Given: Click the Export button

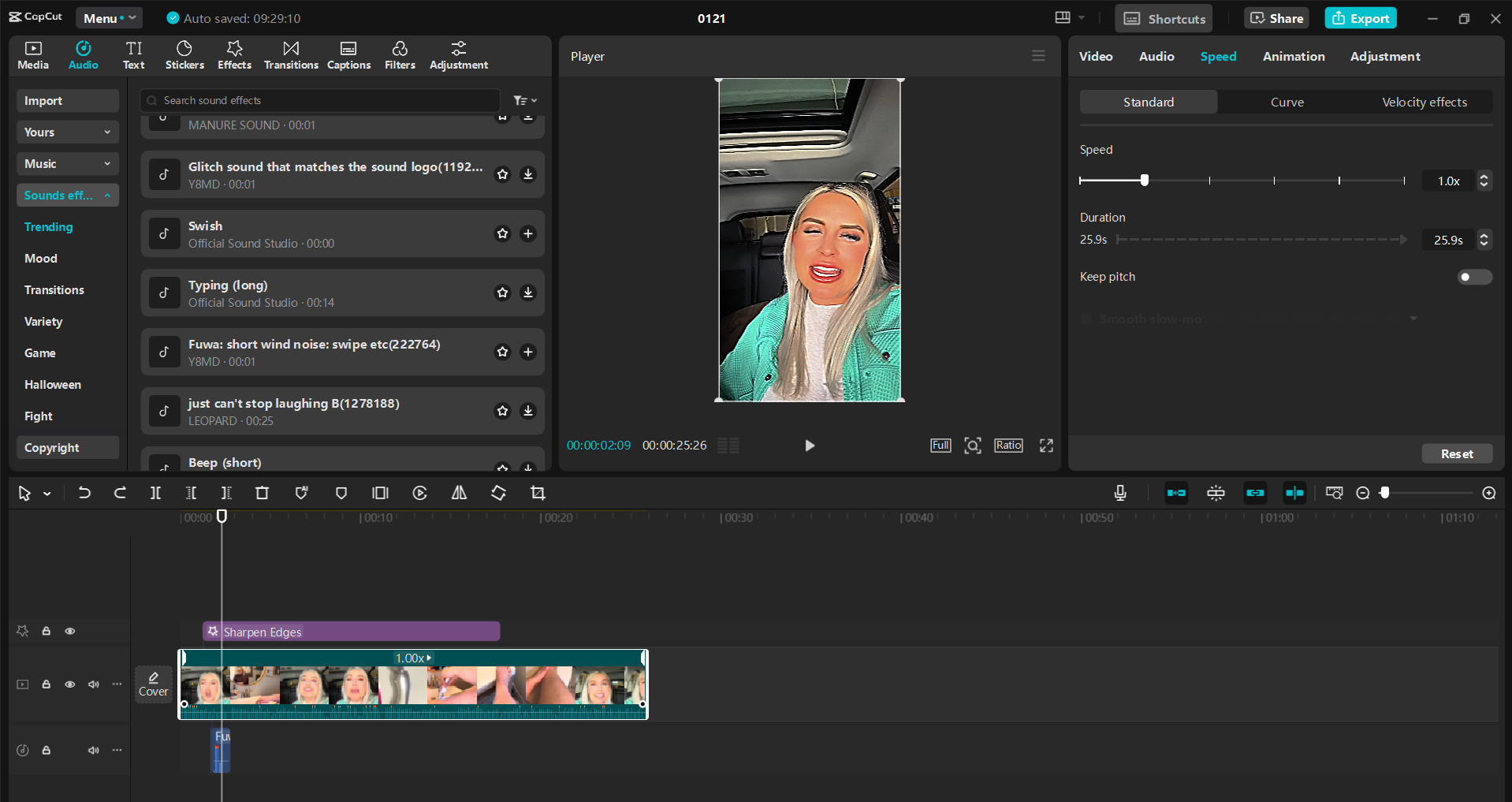Looking at the screenshot, I should pos(1360,17).
